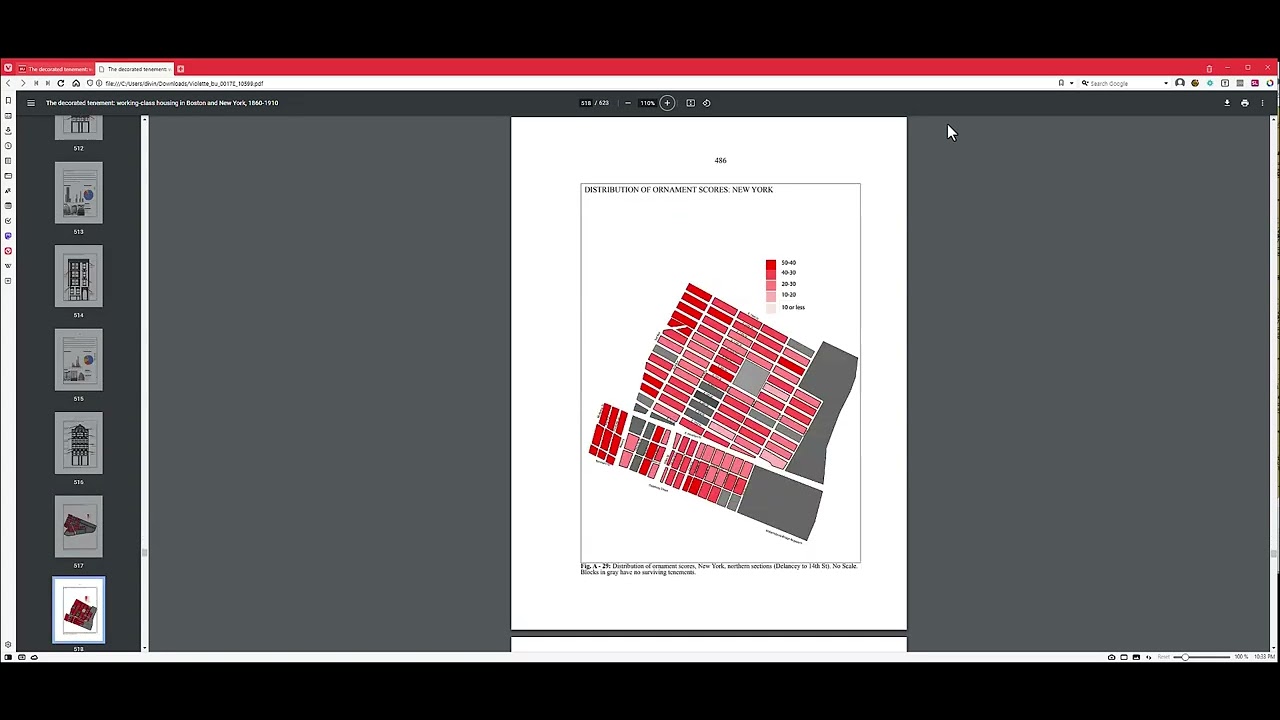The image size is (1280, 720).
Task: Open the History panel clock icon
Action: (8, 145)
